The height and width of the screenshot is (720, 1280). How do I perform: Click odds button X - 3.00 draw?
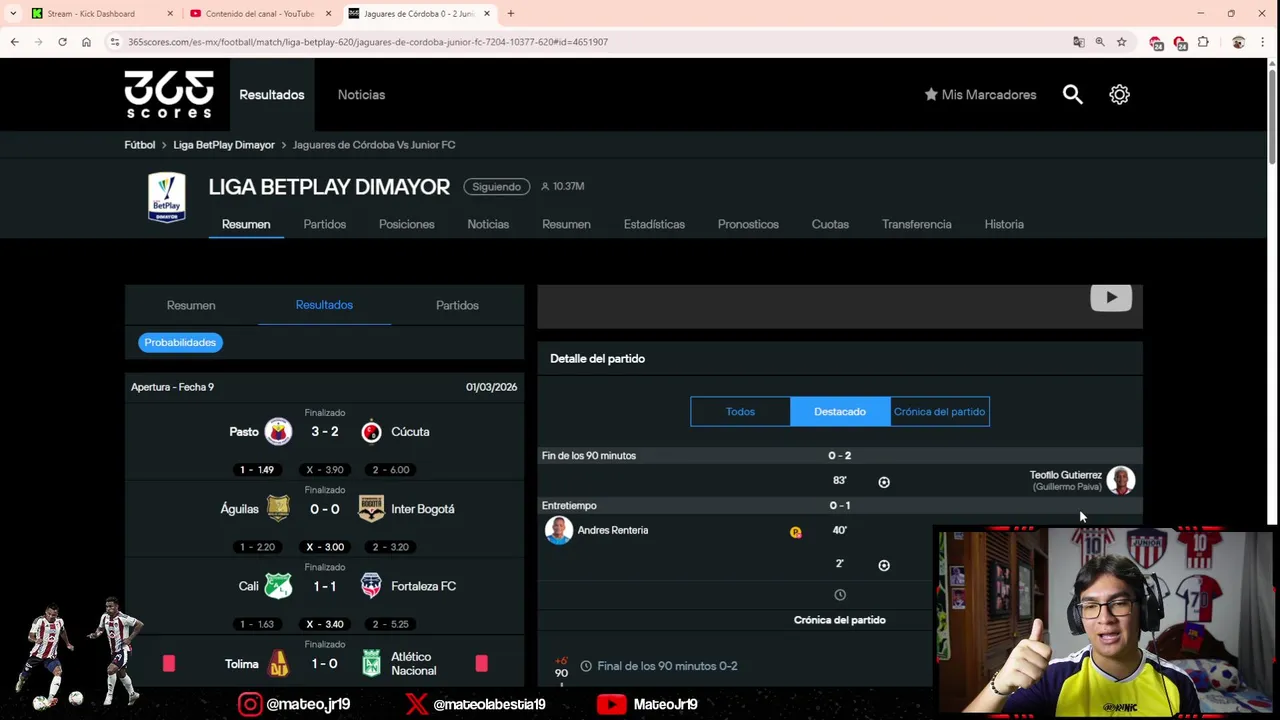click(x=325, y=547)
